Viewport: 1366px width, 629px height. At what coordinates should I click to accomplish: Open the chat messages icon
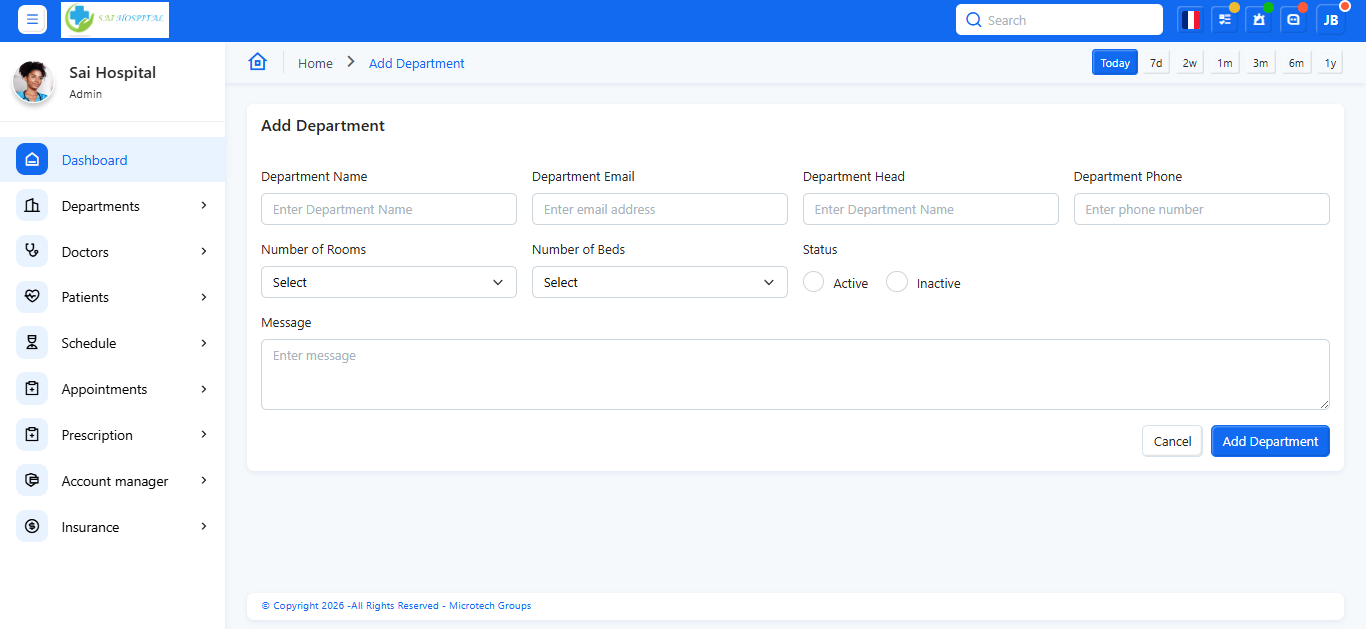pos(1294,20)
